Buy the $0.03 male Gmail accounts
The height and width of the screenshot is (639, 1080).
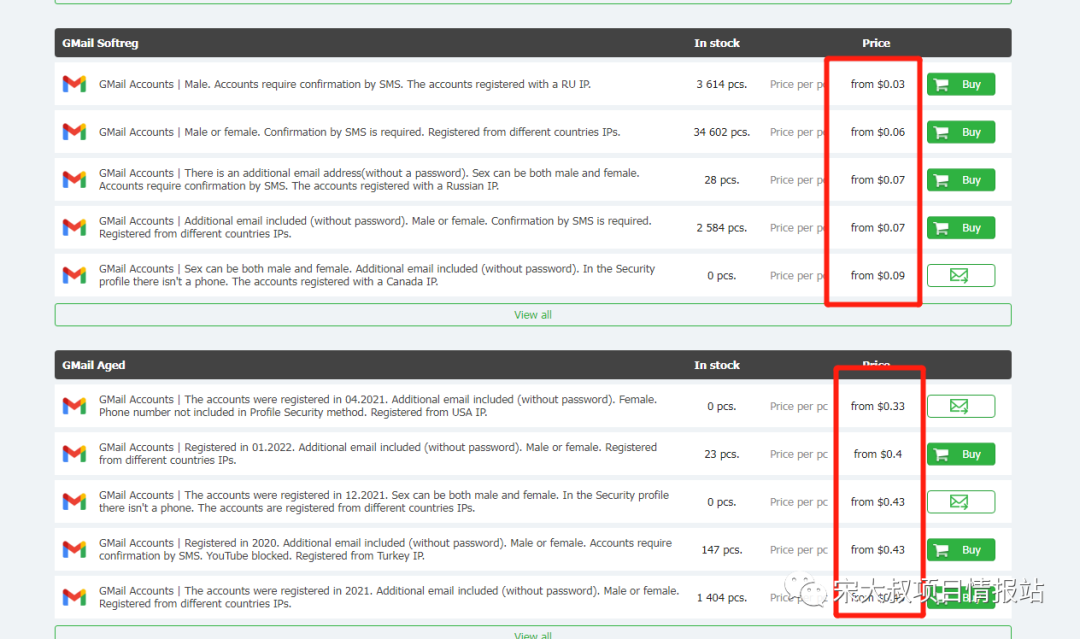[960, 84]
